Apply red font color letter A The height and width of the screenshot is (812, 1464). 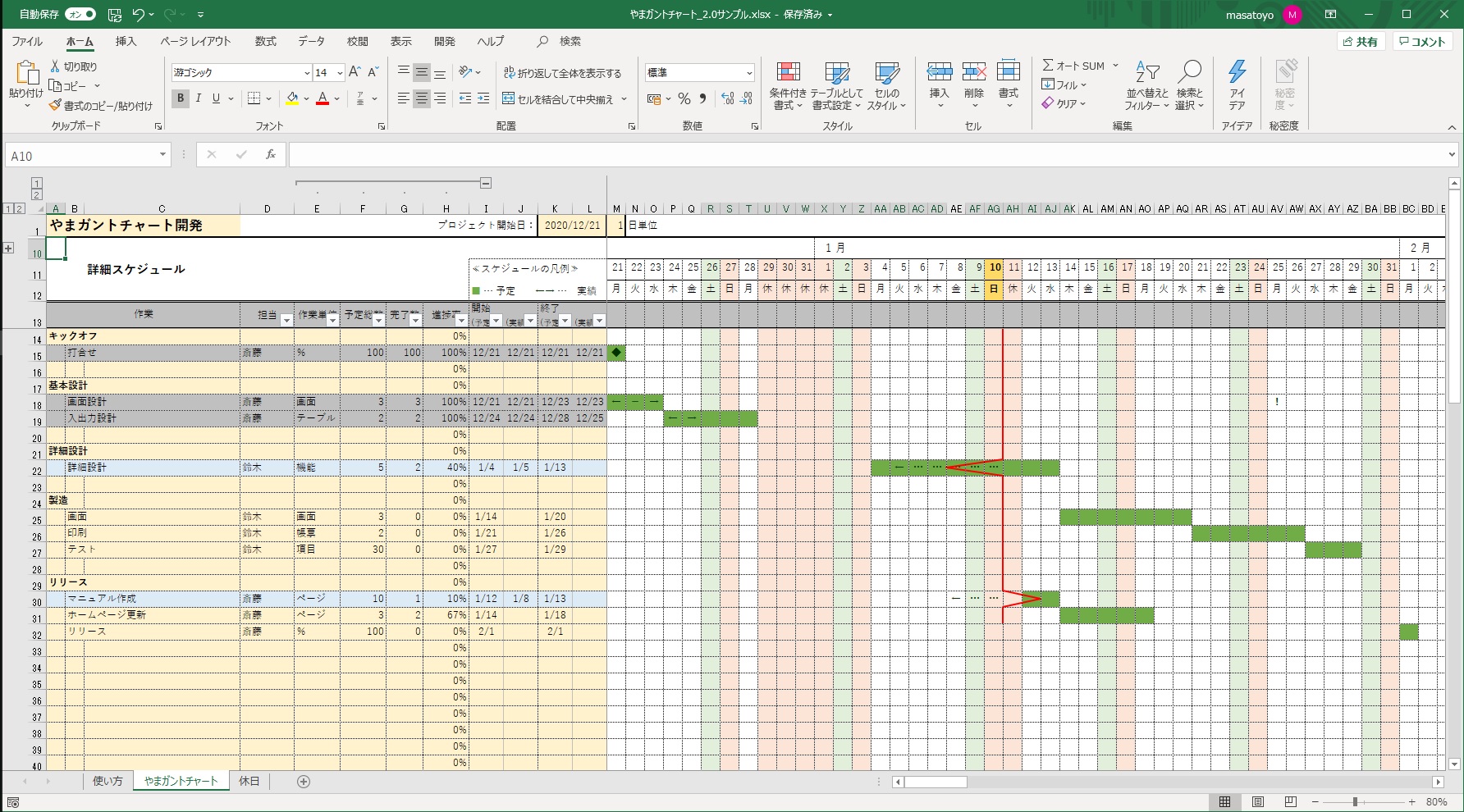323,98
